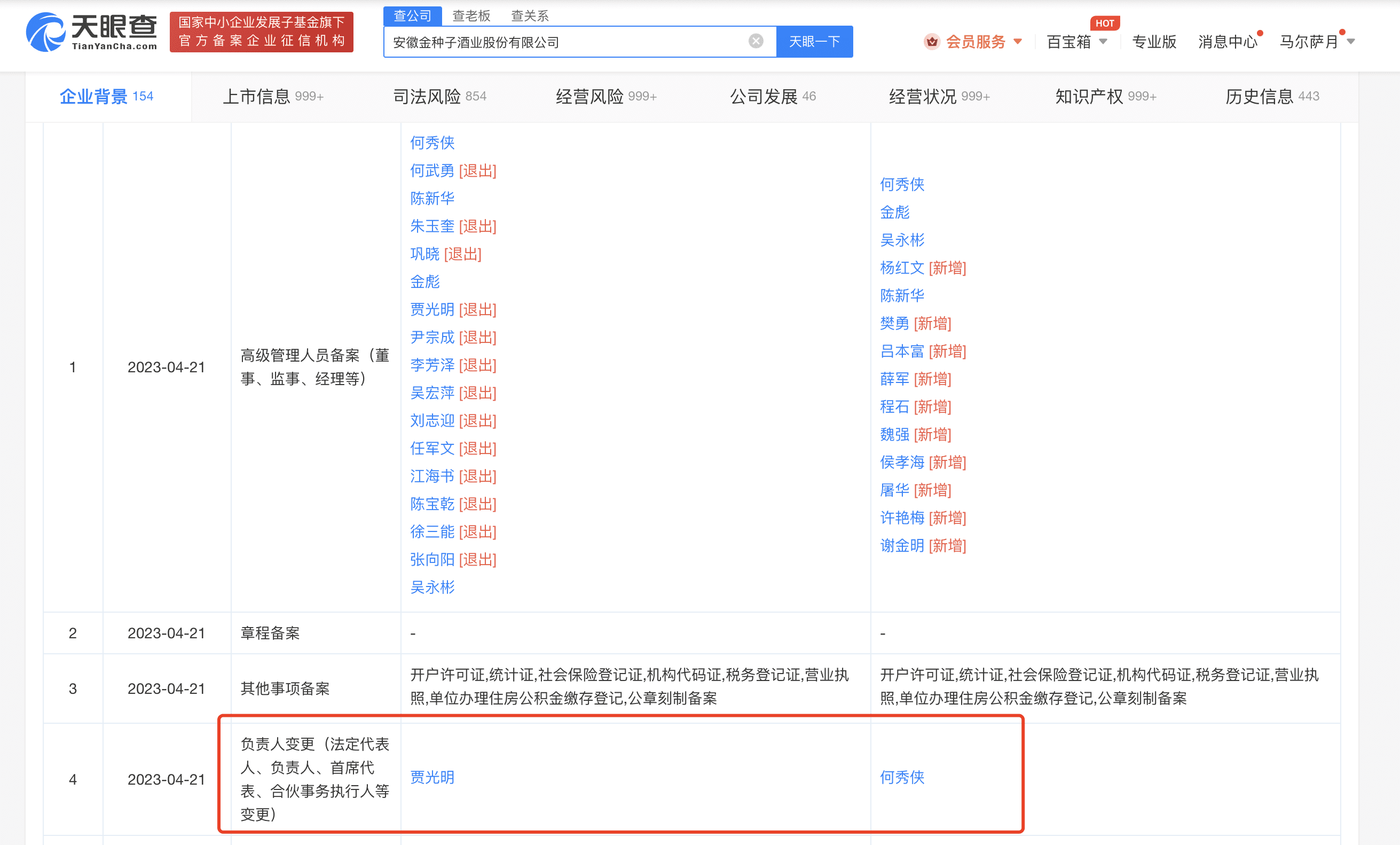The image size is (1400, 845).
Task: Open the 会员服务 menu
Action: coord(976,42)
